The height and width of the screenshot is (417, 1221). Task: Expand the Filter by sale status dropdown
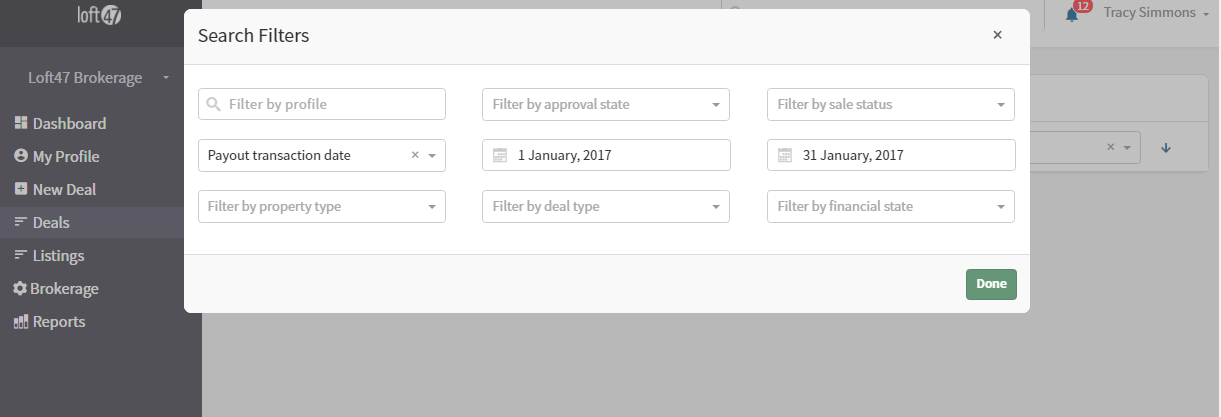[890, 104]
